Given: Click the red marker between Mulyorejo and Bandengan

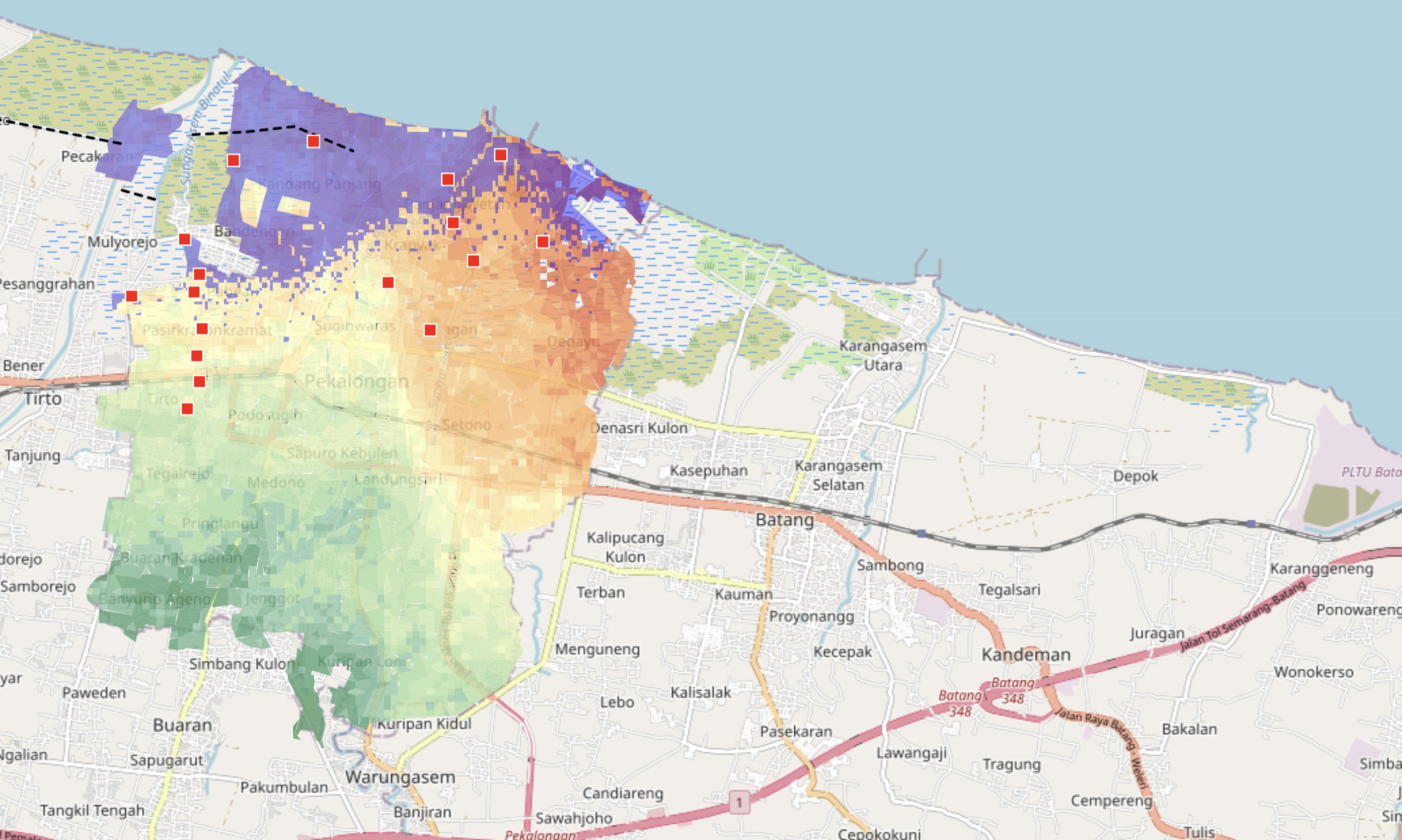Looking at the screenshot, I should pyautogui.click(x=185, y=239).
